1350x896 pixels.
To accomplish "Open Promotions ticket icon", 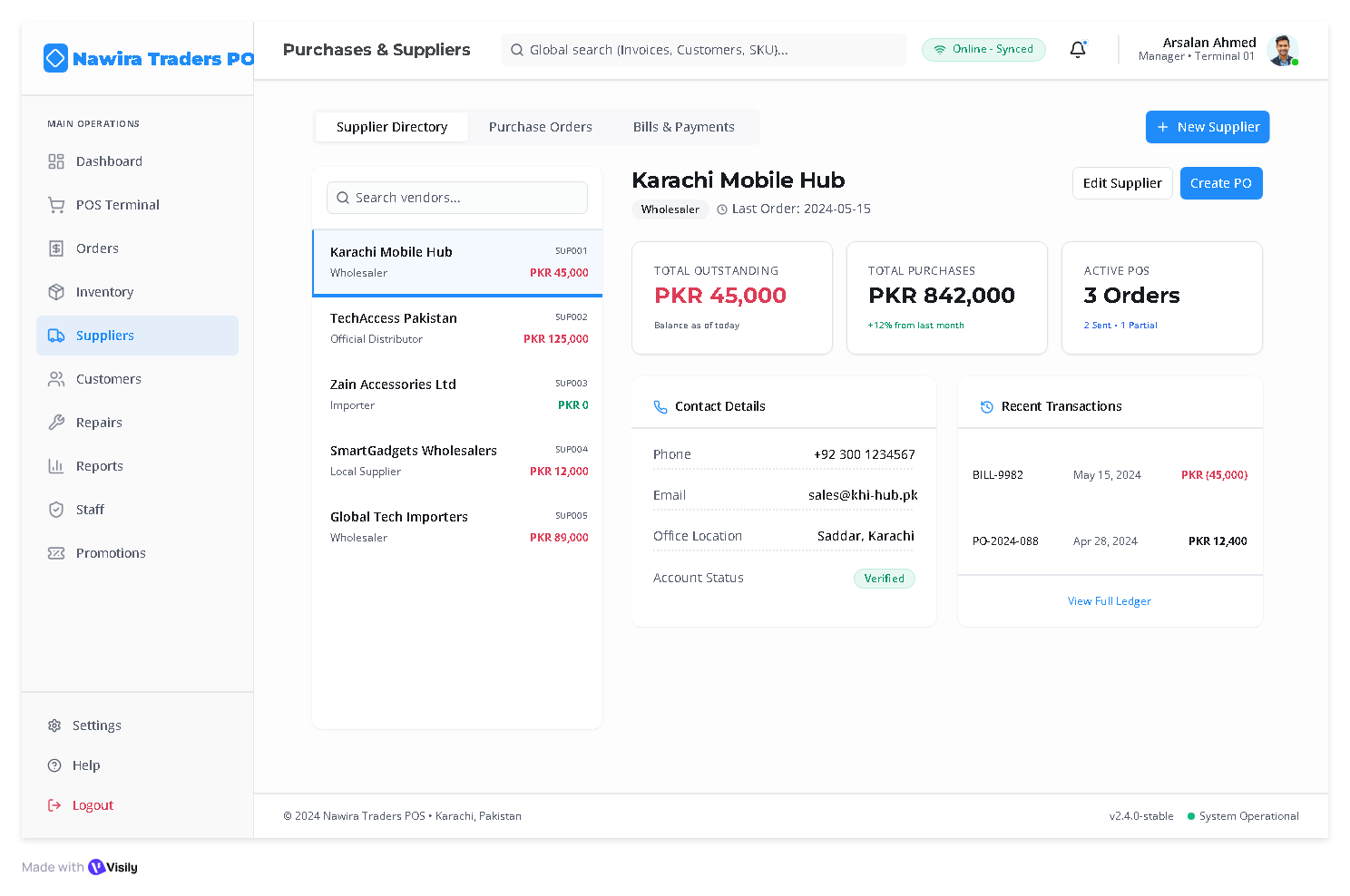I will pos(56,553).
